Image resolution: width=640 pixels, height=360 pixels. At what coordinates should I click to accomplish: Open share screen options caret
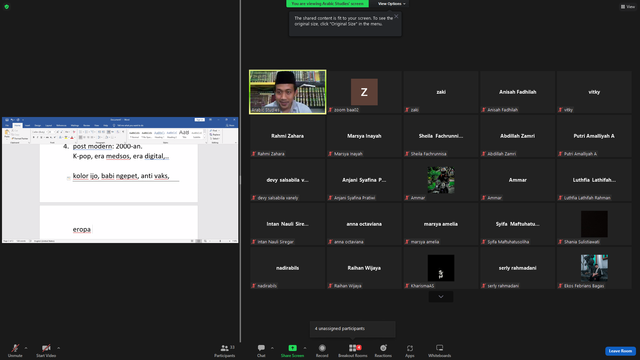click(x=304, y=348)
